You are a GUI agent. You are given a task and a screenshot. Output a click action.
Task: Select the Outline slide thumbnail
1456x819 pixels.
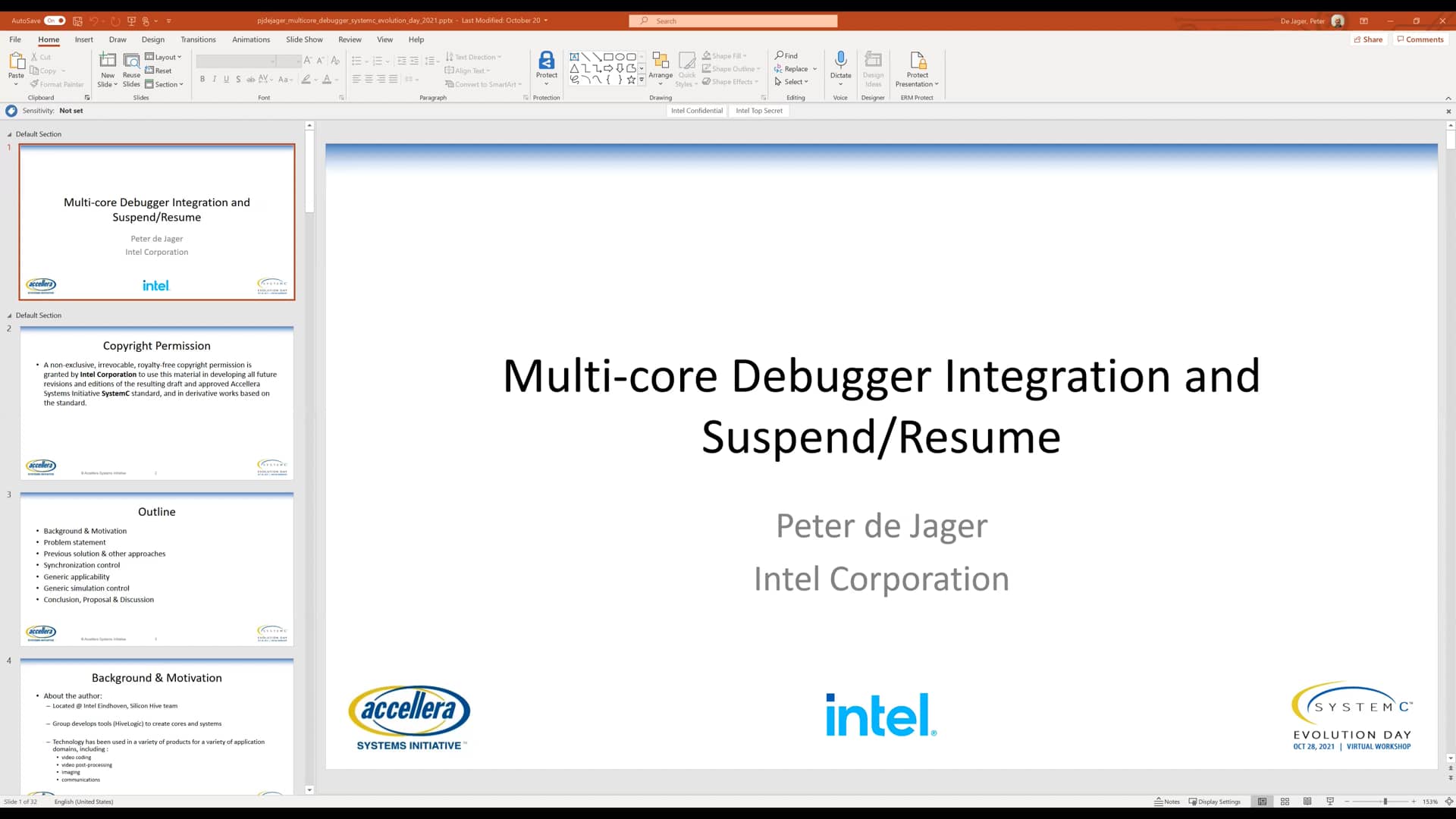pyautogui.click(x=157, y=569)
